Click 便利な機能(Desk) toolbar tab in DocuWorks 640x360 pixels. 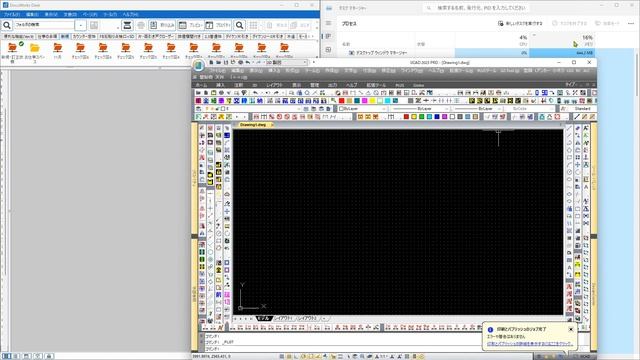(19, 36)
